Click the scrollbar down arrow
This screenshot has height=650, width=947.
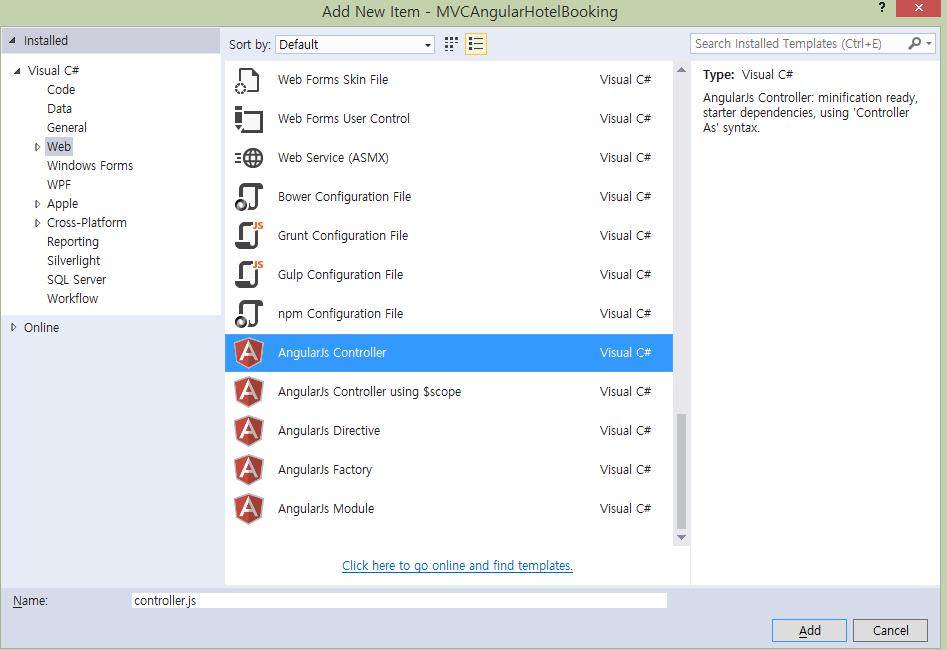coord(681,538)
